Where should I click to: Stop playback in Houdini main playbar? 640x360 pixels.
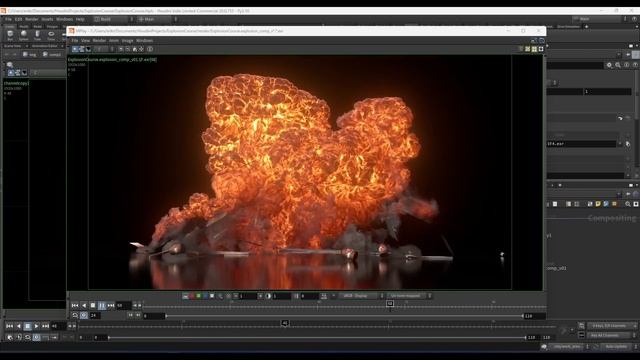pos(27,326)
